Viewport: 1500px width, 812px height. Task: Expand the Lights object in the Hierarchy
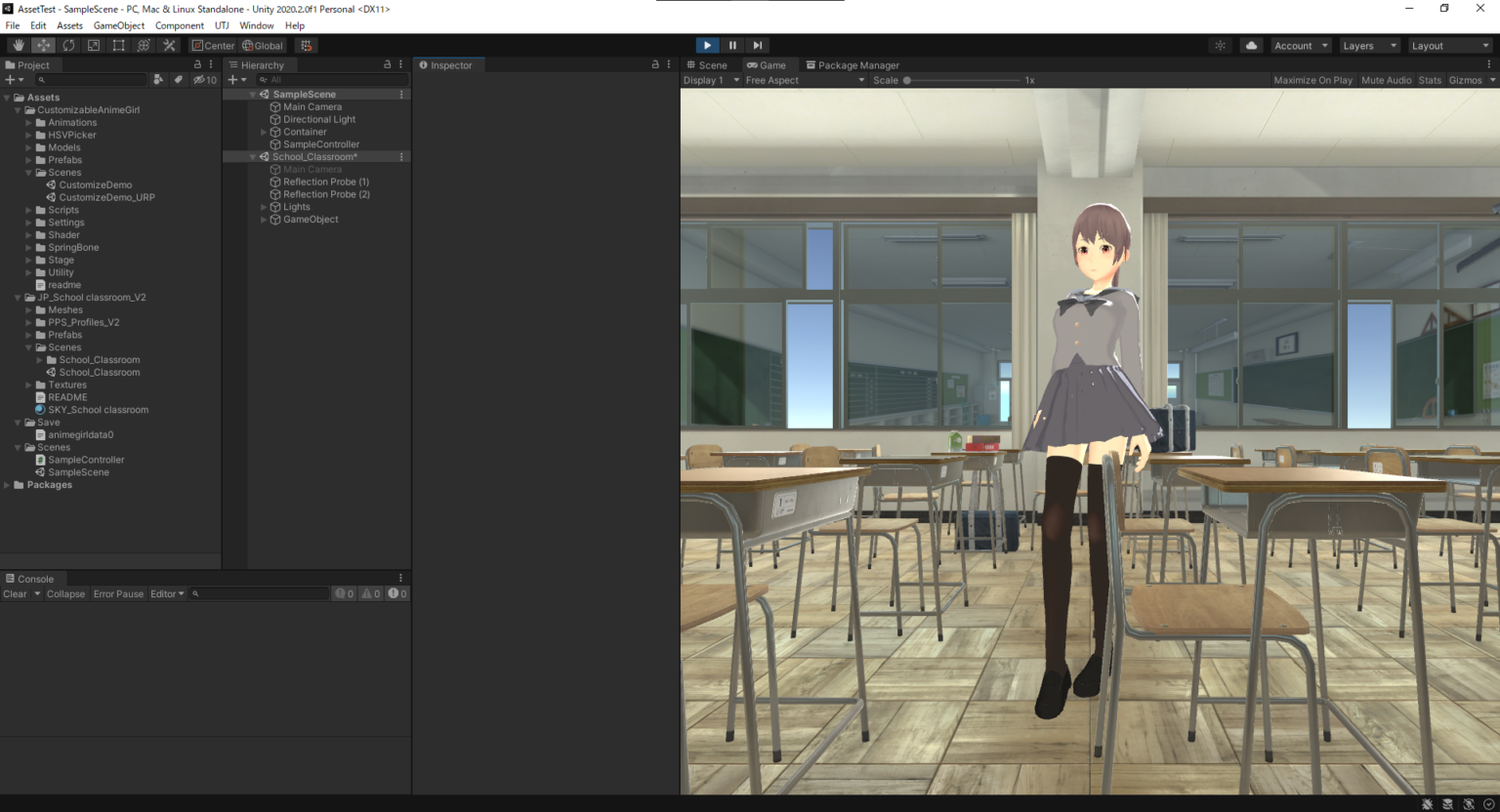click(x=263, y=206)
